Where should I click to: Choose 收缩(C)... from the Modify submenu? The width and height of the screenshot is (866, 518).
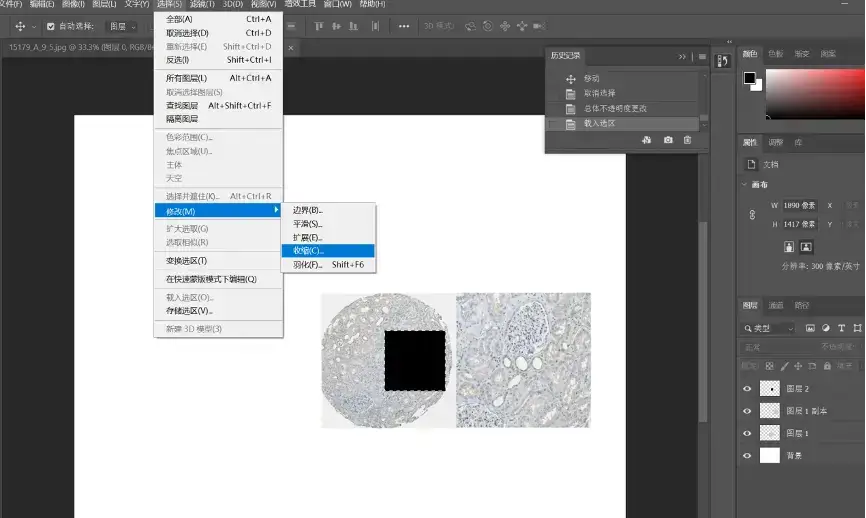coord(308,251)
